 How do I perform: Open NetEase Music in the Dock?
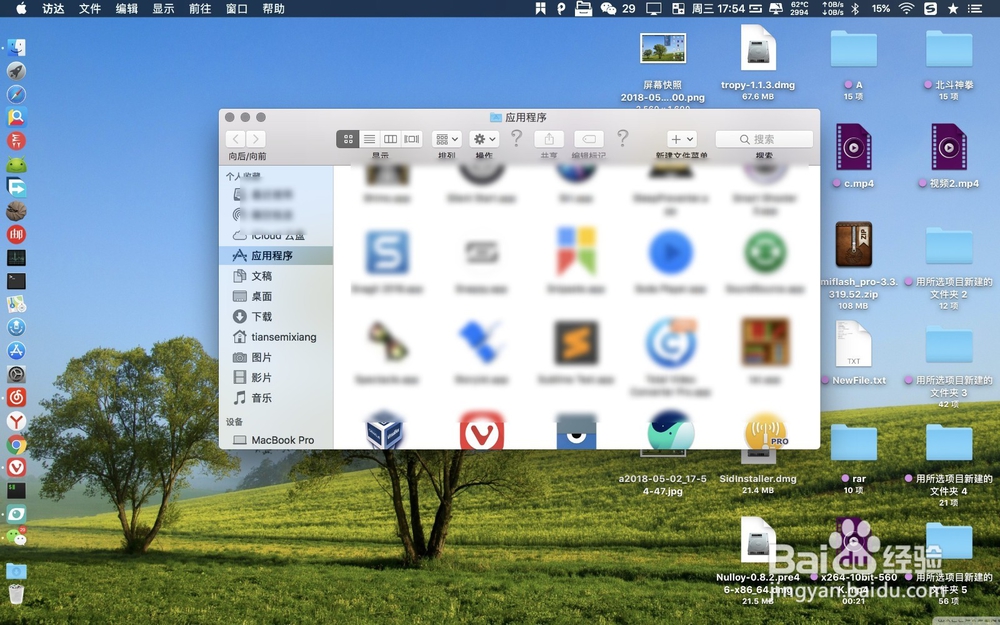pos(16,397)
